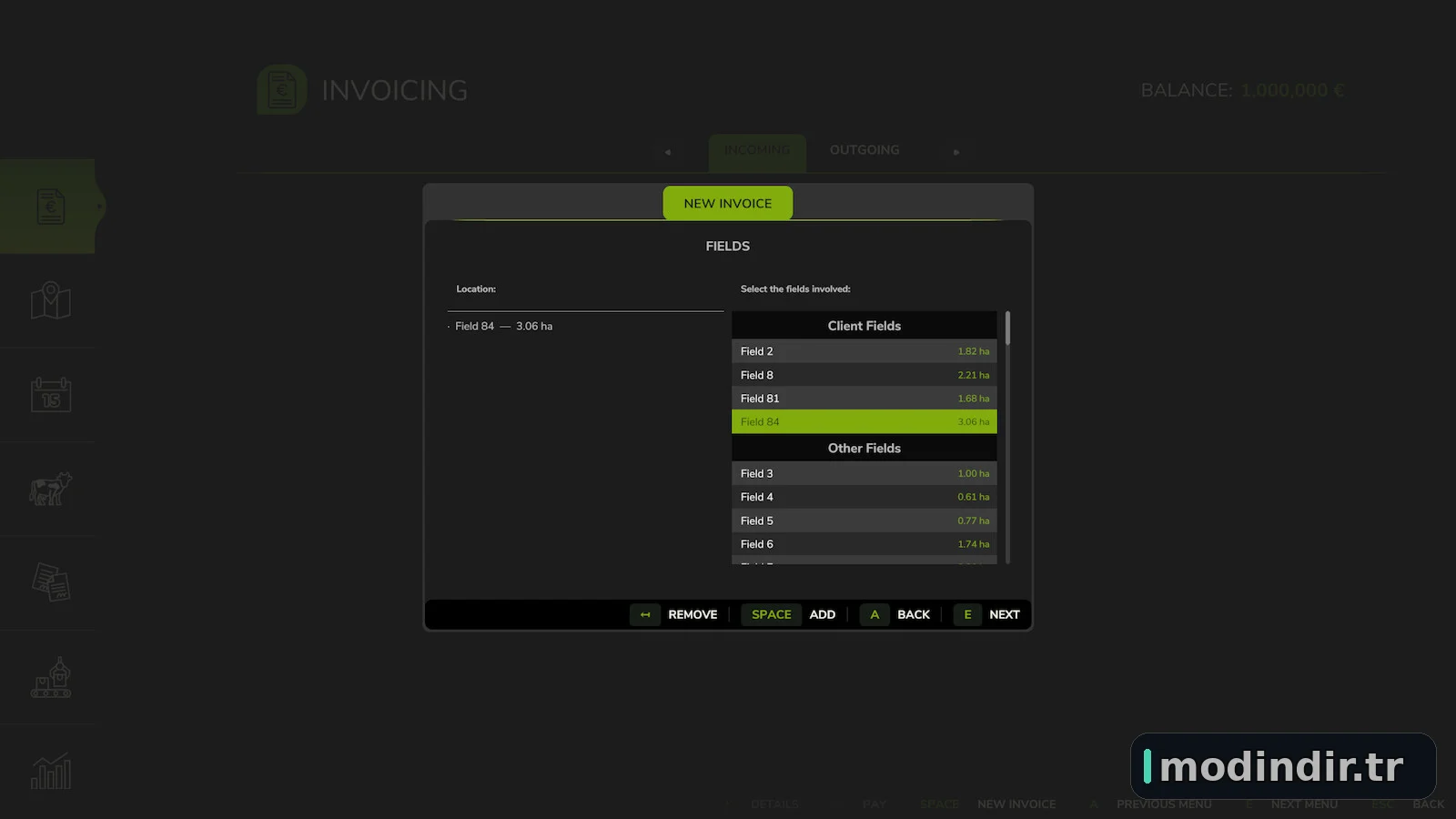
Task: Click the A key badge for Back
Action: pyautogui.click(x=875, y=614)
